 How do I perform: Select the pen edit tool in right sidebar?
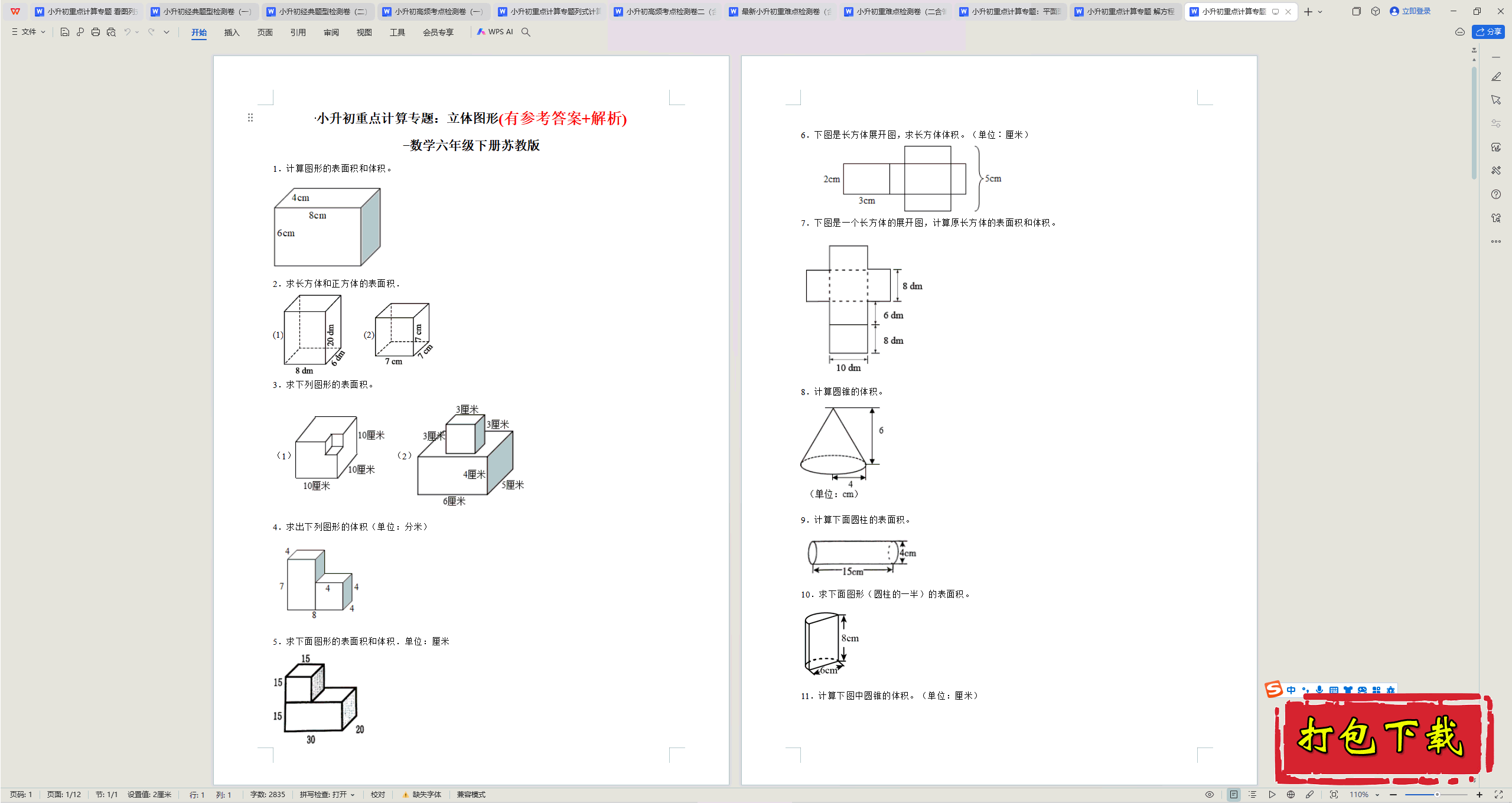pyautogui.click(x=1496, y=77)
